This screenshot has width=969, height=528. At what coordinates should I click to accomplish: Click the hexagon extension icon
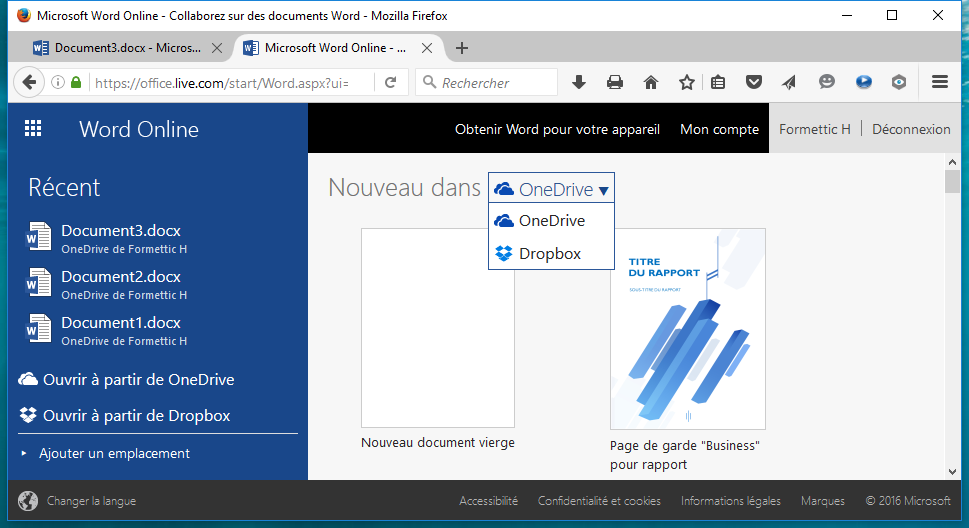pyautogui.click(x=899, y=82)
